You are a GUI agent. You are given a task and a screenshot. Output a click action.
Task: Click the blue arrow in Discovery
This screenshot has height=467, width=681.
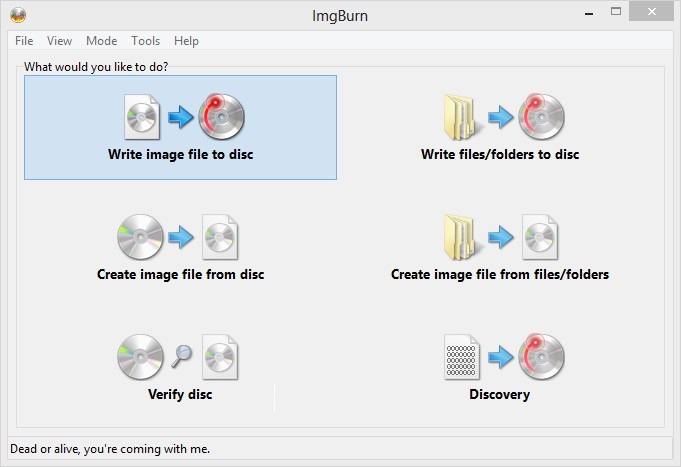[500, 357]
